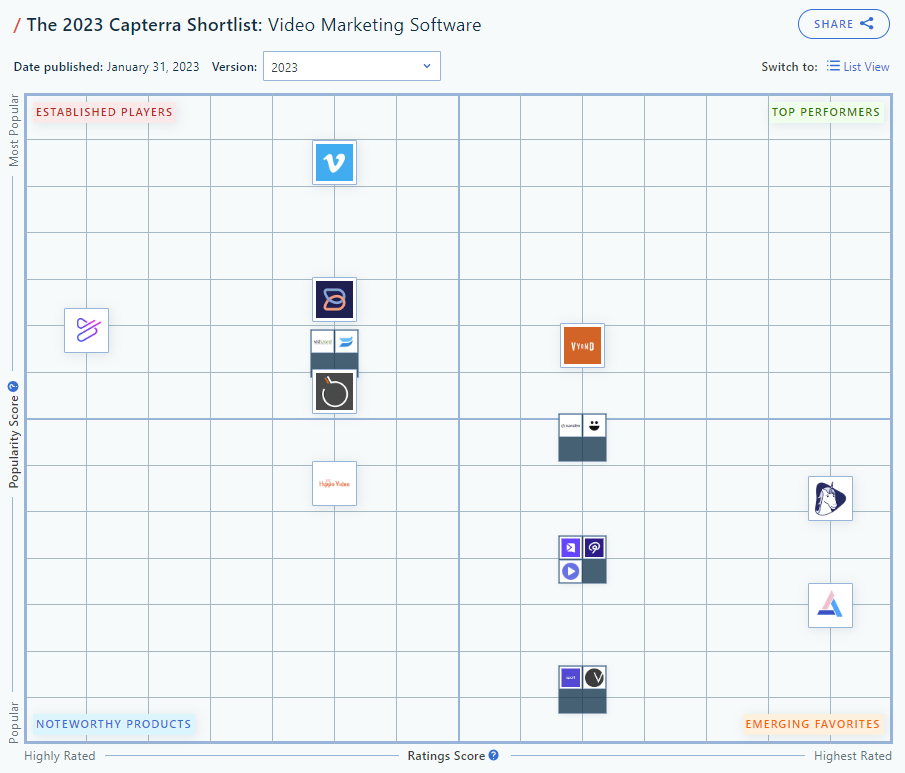Viewport: 905px width, 773px height.
Task: Click the Version dropdown chevron arrow
Action: 427,67
